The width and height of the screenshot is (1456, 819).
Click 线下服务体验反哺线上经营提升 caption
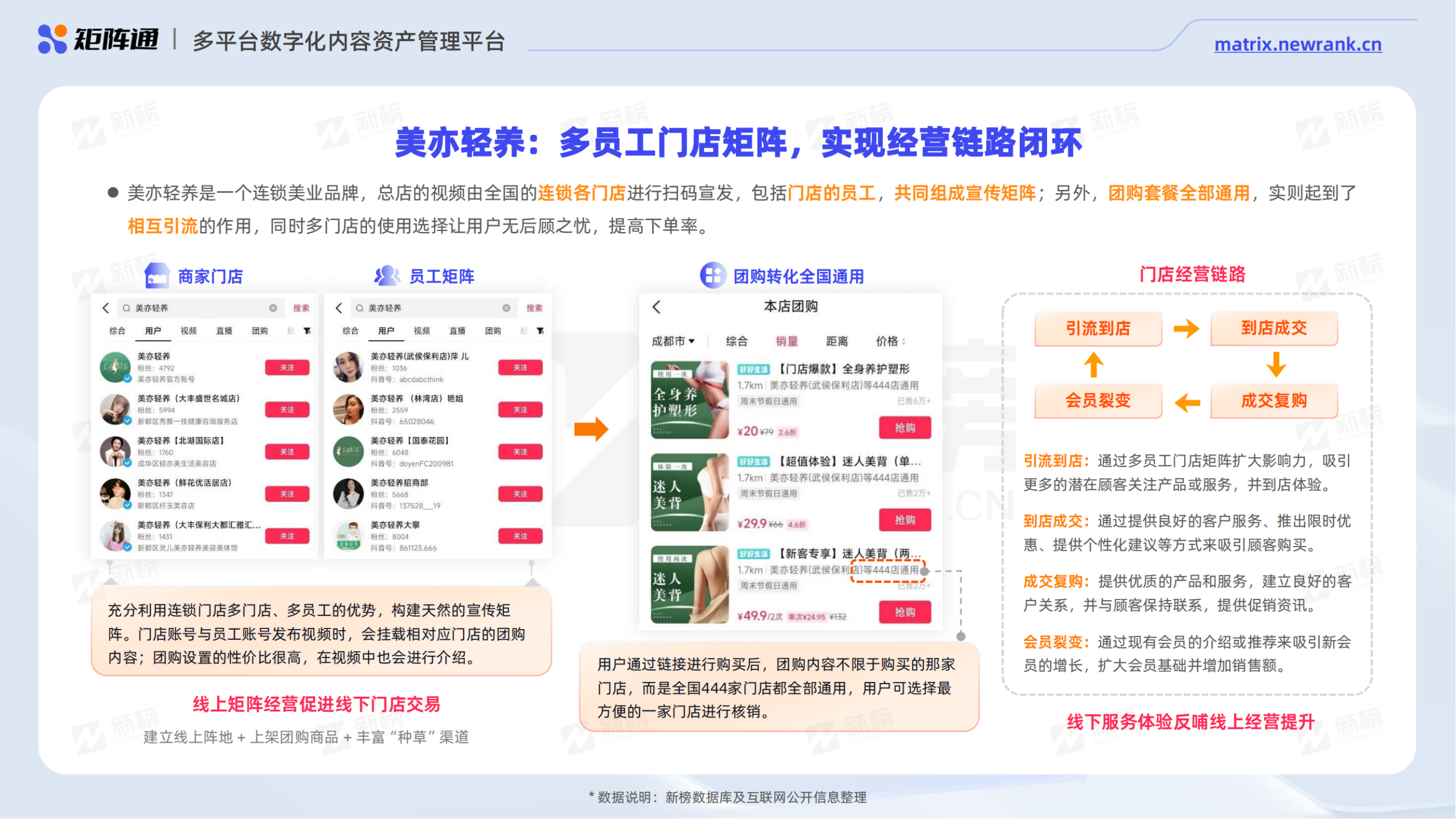pyautogui.click(x=1191, y=722)
